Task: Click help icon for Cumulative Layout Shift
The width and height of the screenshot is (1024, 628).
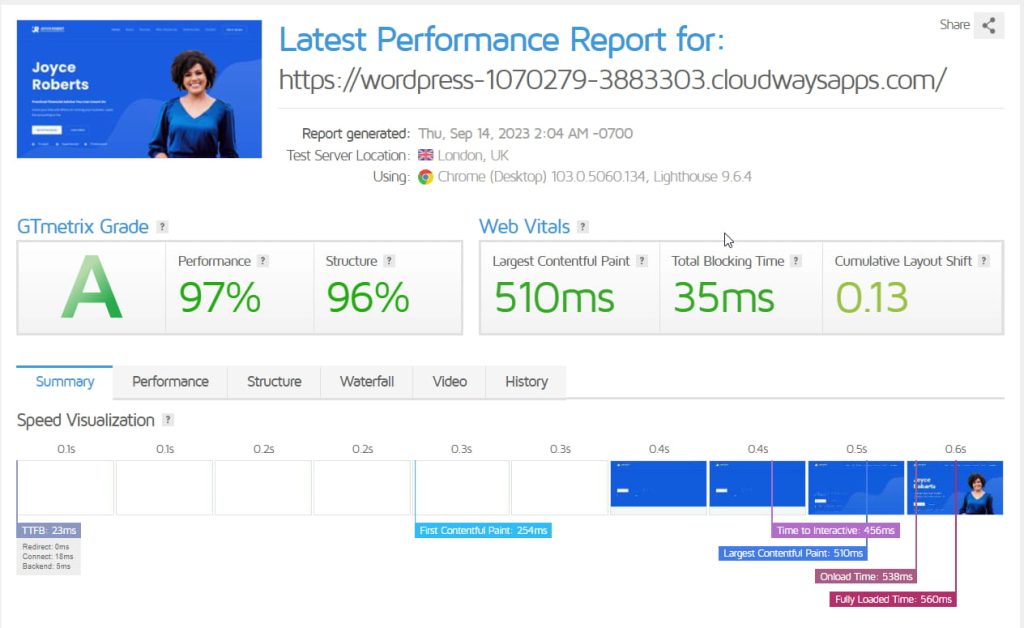Action: (x=984, y=261)
